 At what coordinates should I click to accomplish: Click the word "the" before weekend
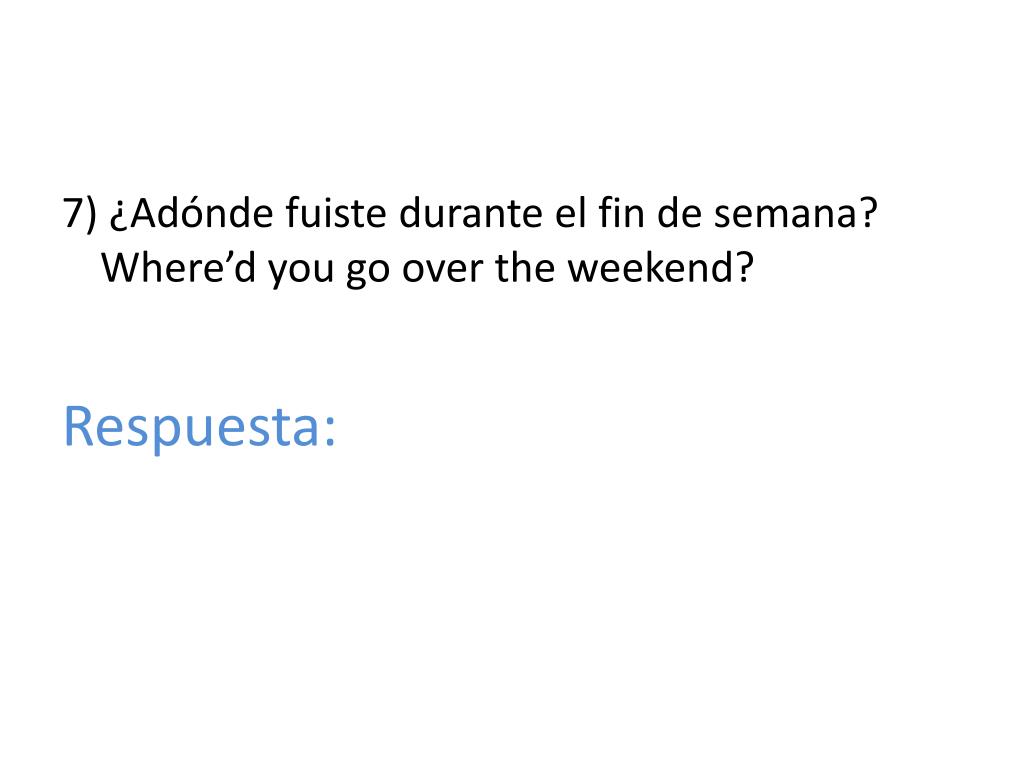click(x=526, y=266)
